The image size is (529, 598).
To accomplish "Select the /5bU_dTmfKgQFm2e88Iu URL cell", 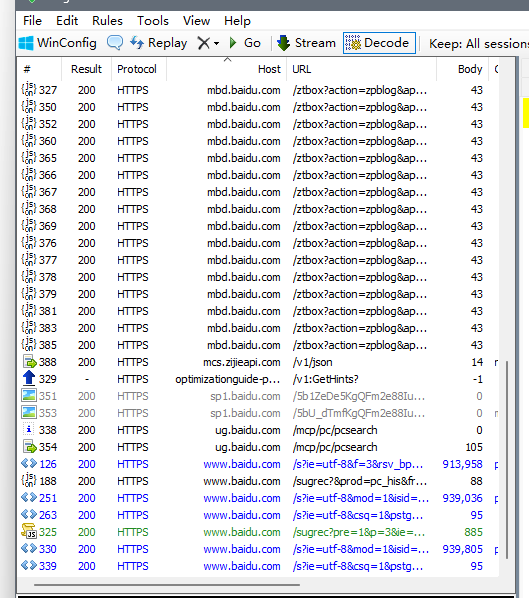I will pyautogui.click(x=359, y=413).
